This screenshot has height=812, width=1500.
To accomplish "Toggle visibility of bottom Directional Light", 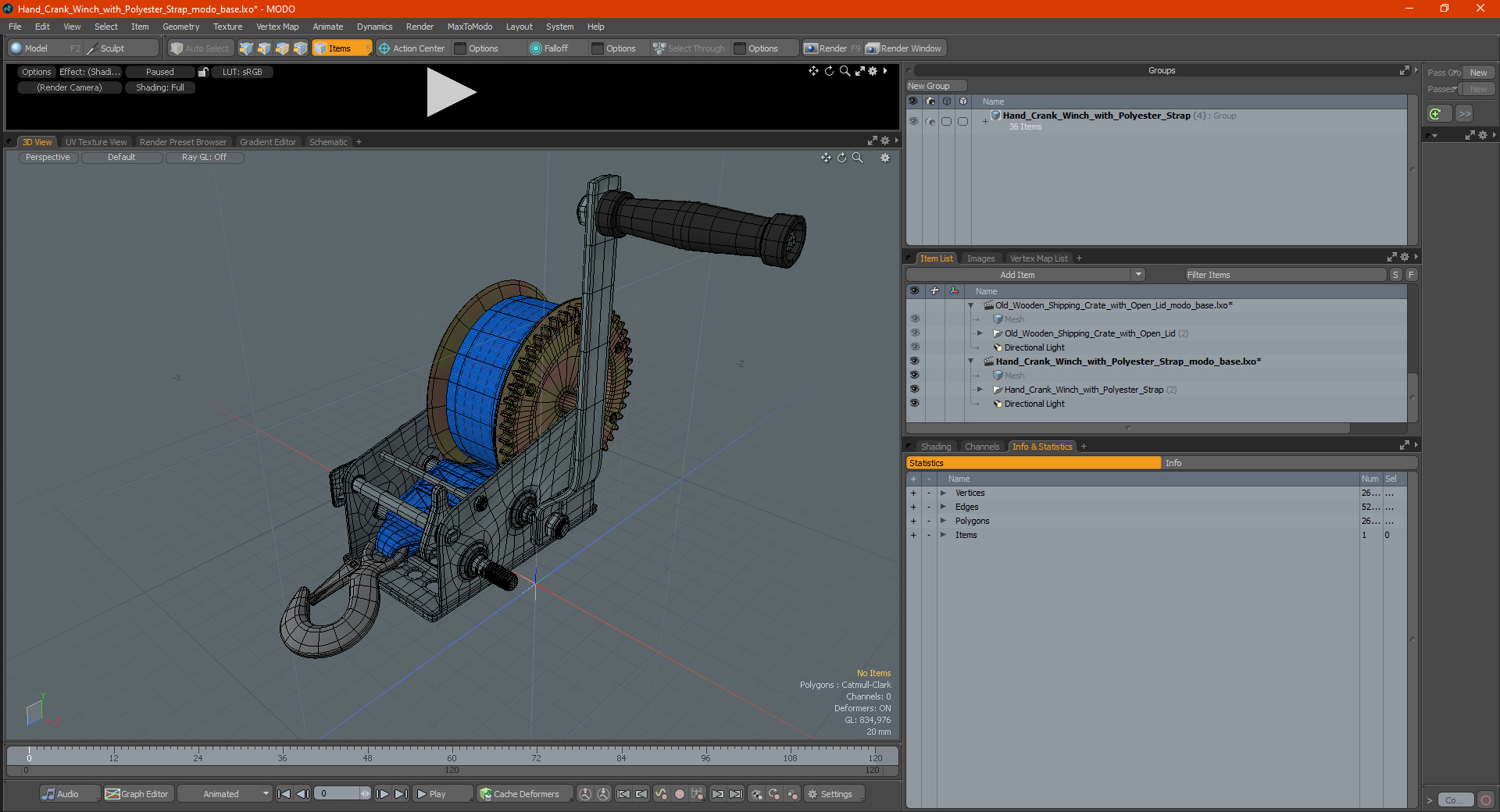I will pos(914,404).
